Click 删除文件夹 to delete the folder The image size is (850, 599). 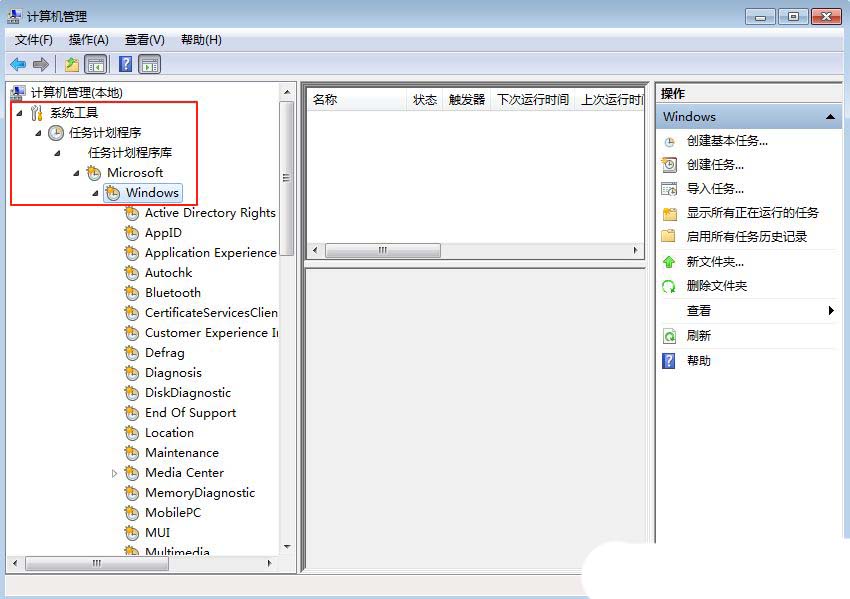[717, 286]
